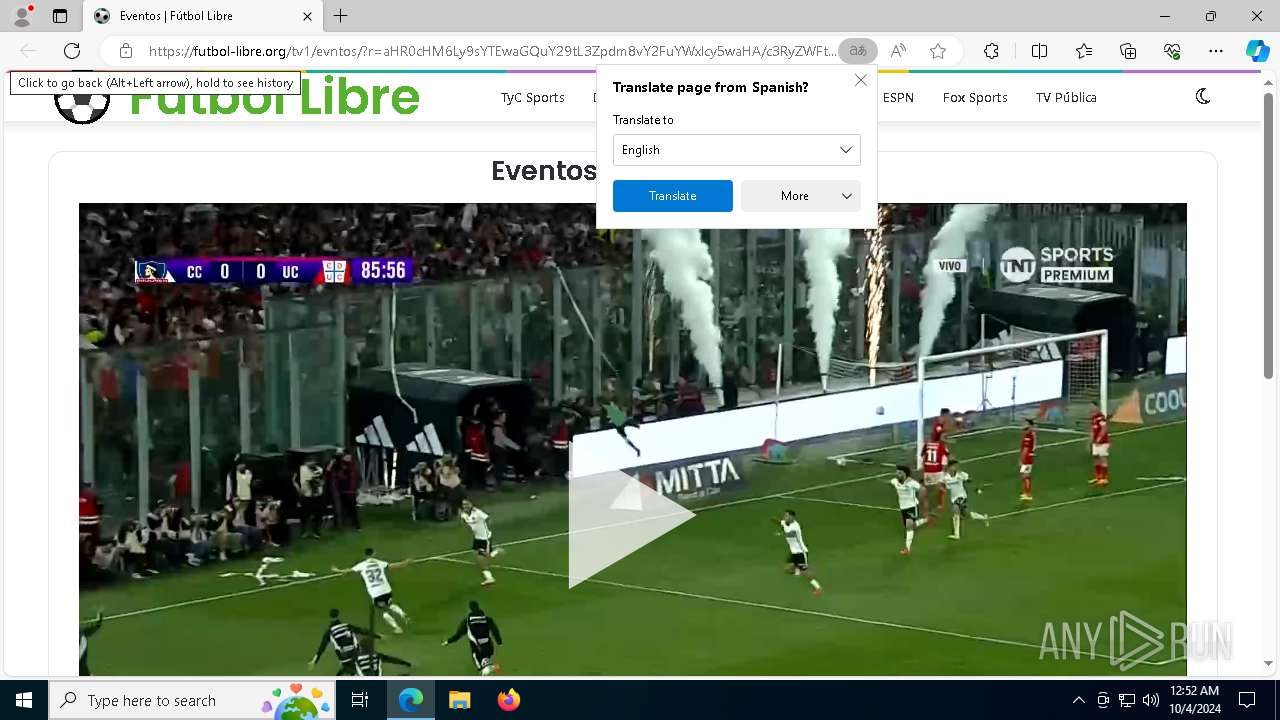Open the Copilot sidebar icon
Screen dimensions: 1280x720
[x=1257, y=51]
